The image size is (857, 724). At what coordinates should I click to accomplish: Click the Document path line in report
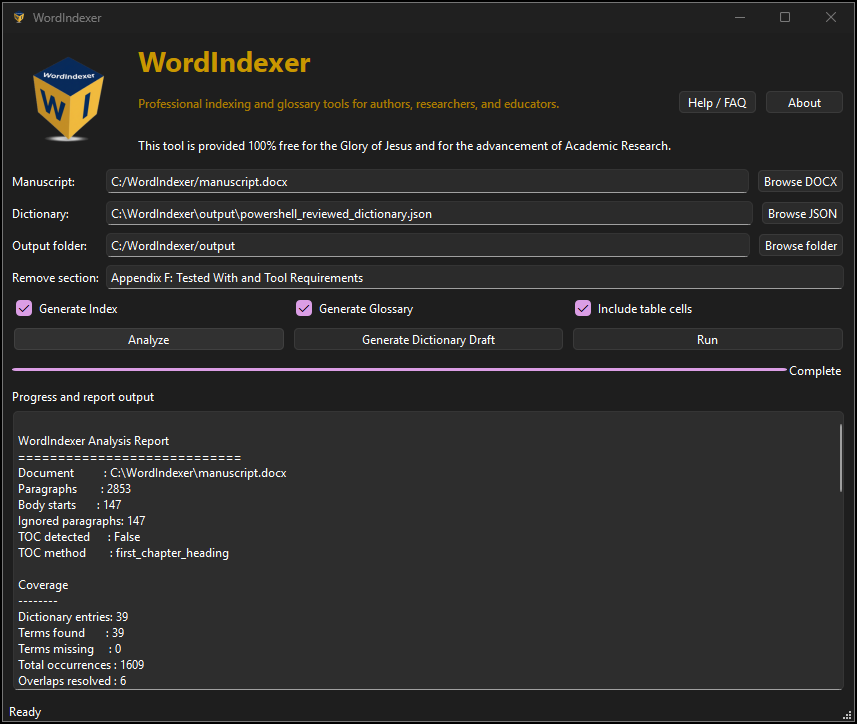(x=152, y=473)
